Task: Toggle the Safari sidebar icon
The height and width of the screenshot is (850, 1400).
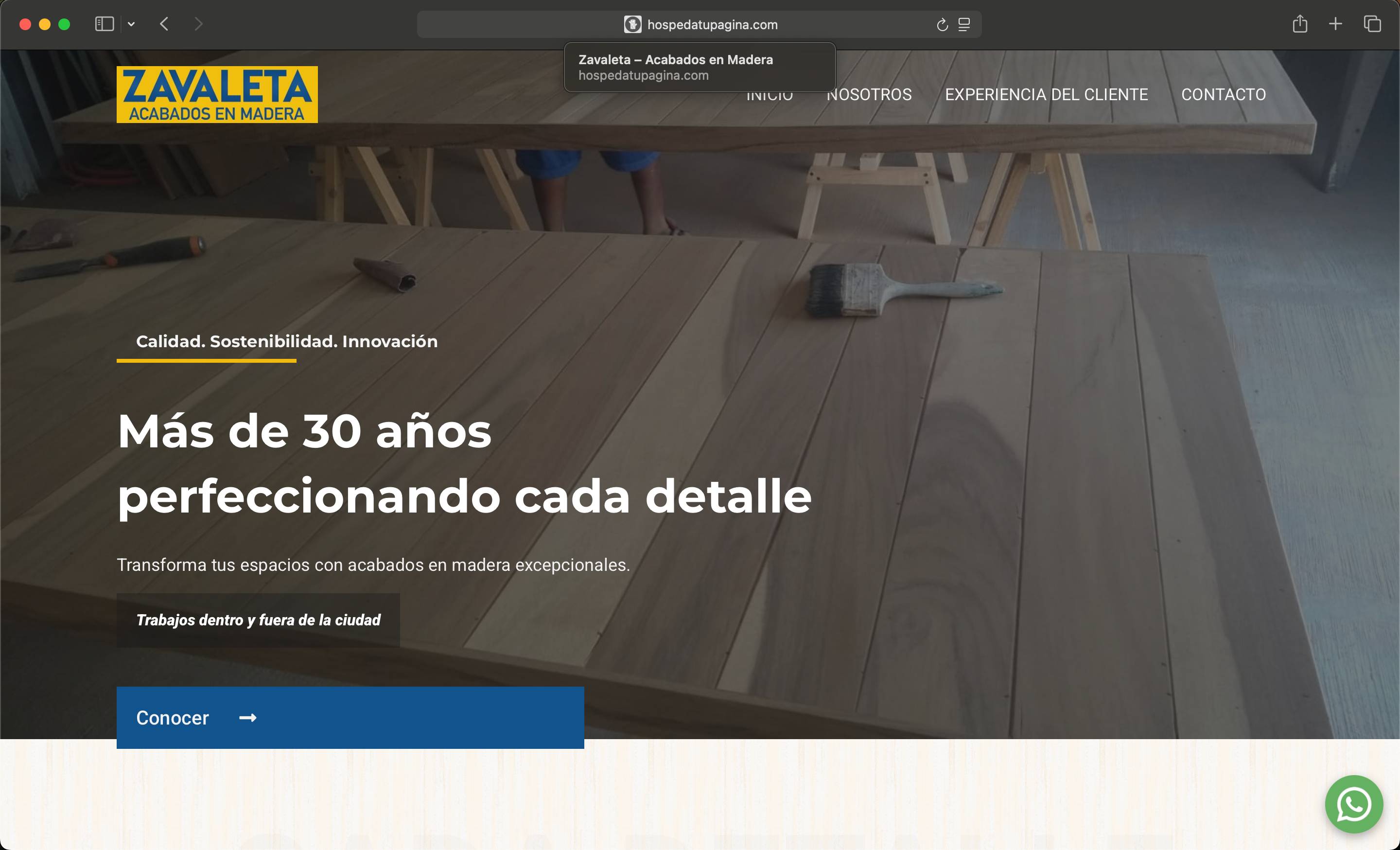Action: click(x=105, y=24)
